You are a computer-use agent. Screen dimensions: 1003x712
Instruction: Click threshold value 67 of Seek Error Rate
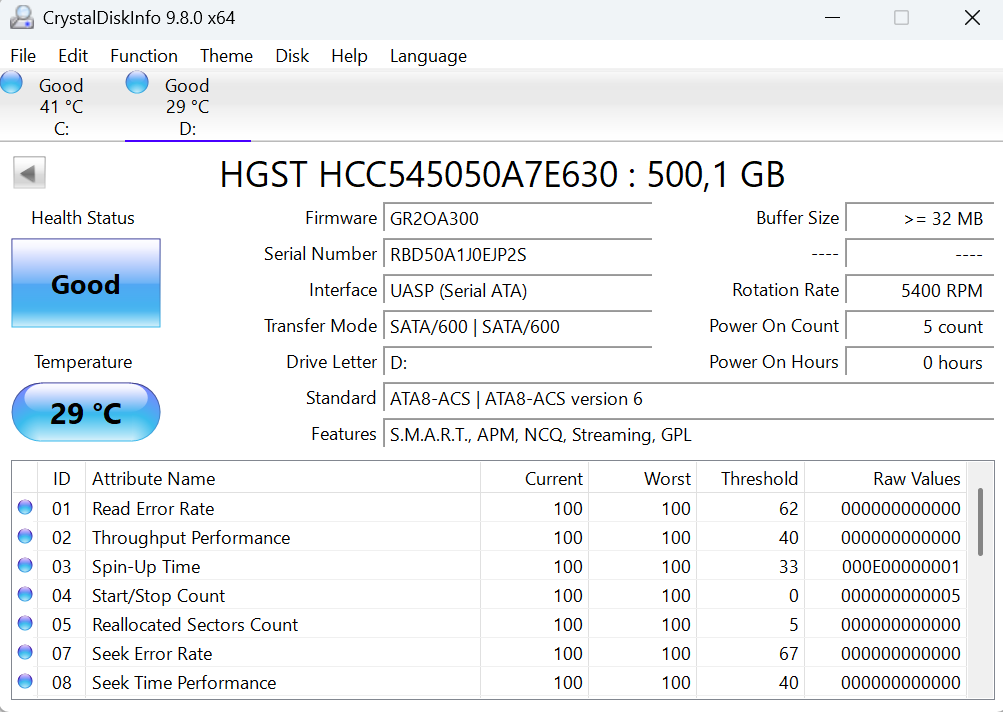pos(788,654)
